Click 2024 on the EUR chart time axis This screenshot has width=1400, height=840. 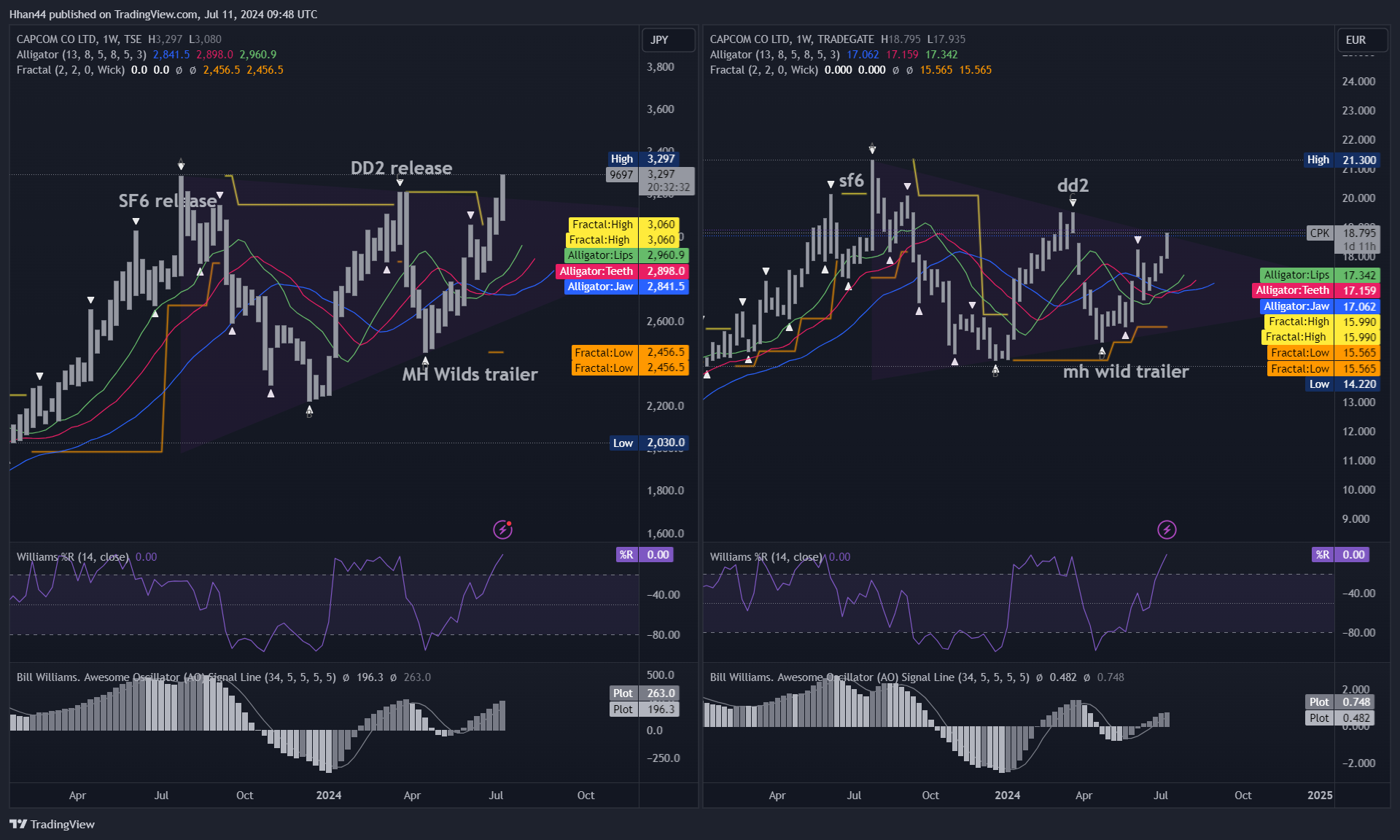(1007, 796)
